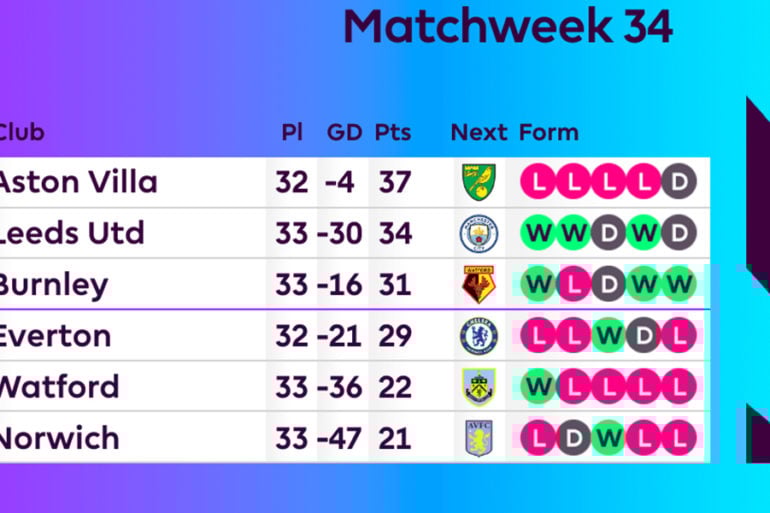This screenshot has width=770, height=513.
Task: Click the GD column header
Action: point(344,133)
